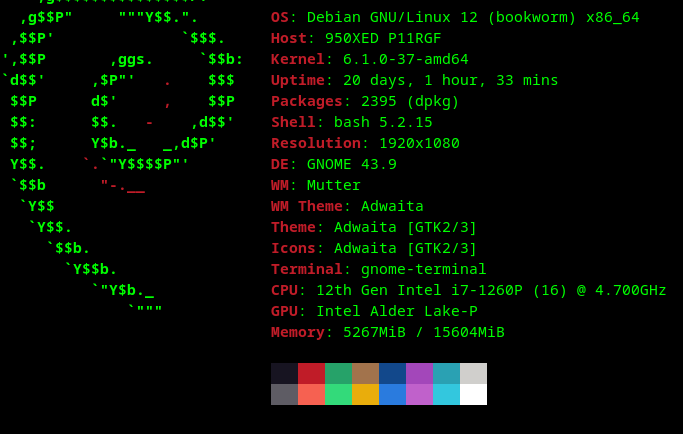The image size is (683, 434).
Task: Click the dark navy blue swatch
Action: click(392, 373)
